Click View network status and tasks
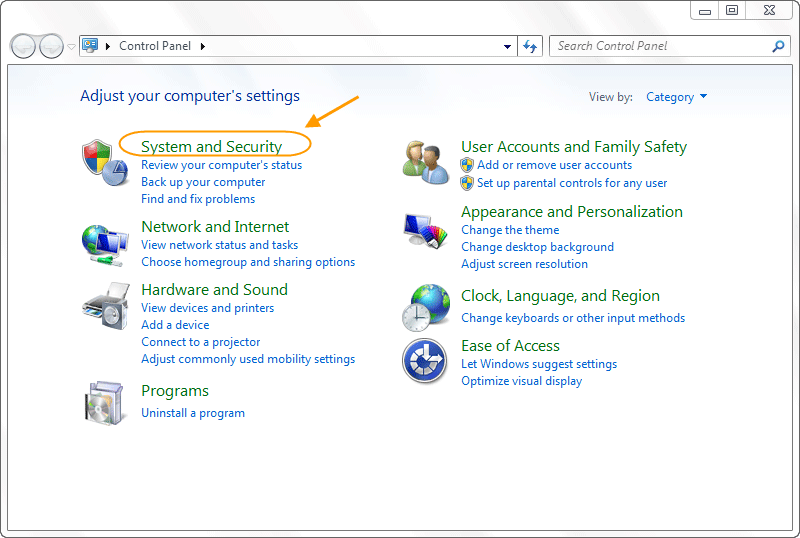This screenshot has width=800, height=538. pos(219,245)
